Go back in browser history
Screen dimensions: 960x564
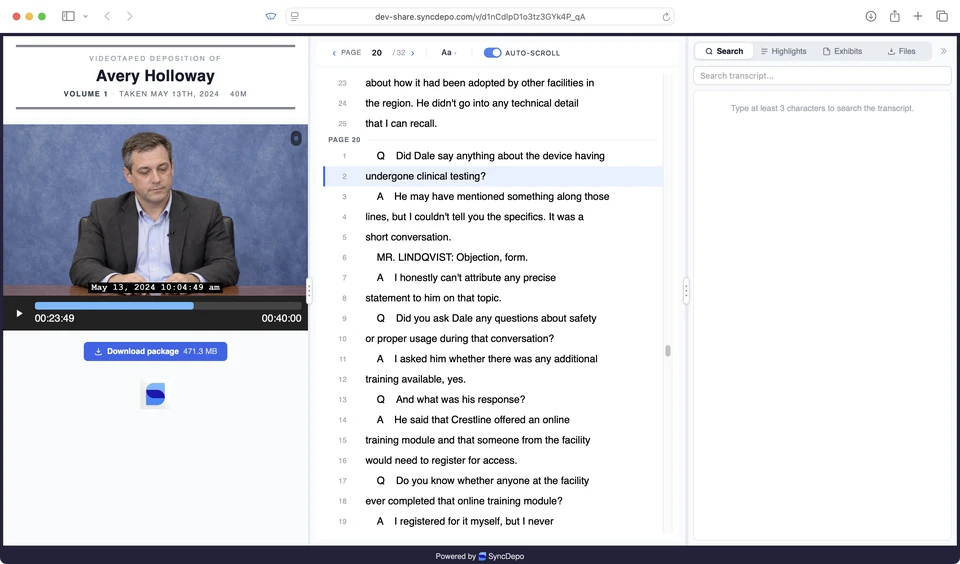pos(107,17)
